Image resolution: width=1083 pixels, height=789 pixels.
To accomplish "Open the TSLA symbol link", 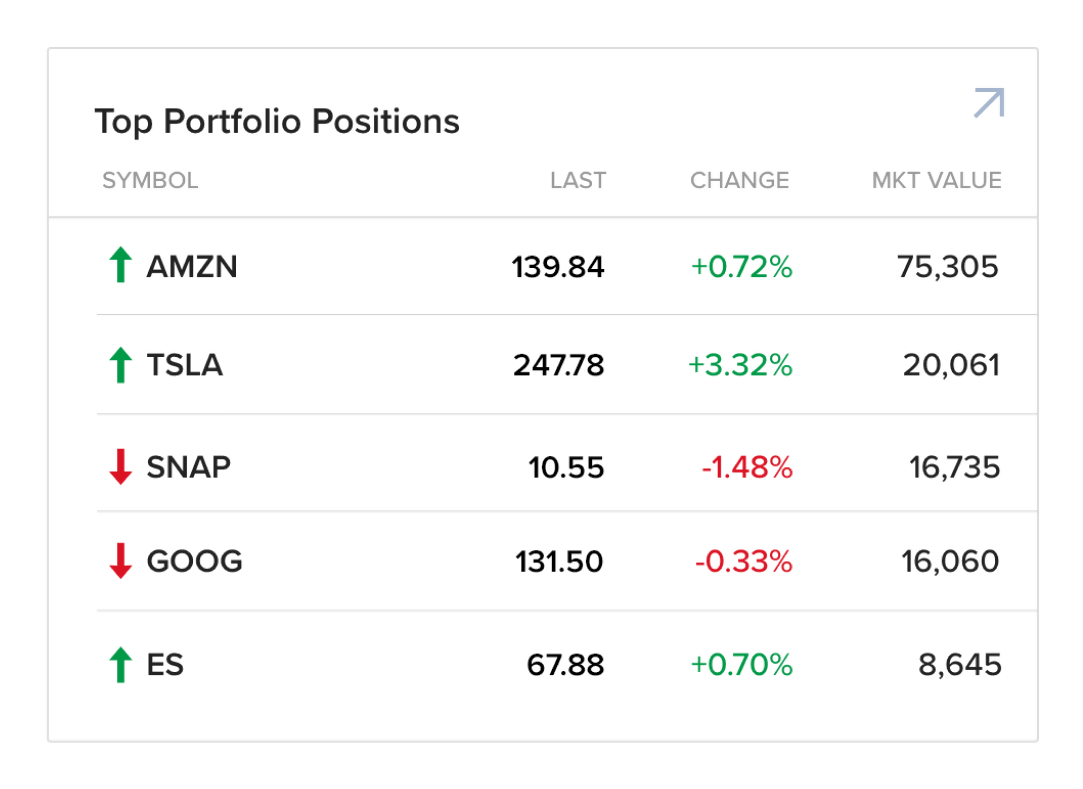I will (184, 365).
